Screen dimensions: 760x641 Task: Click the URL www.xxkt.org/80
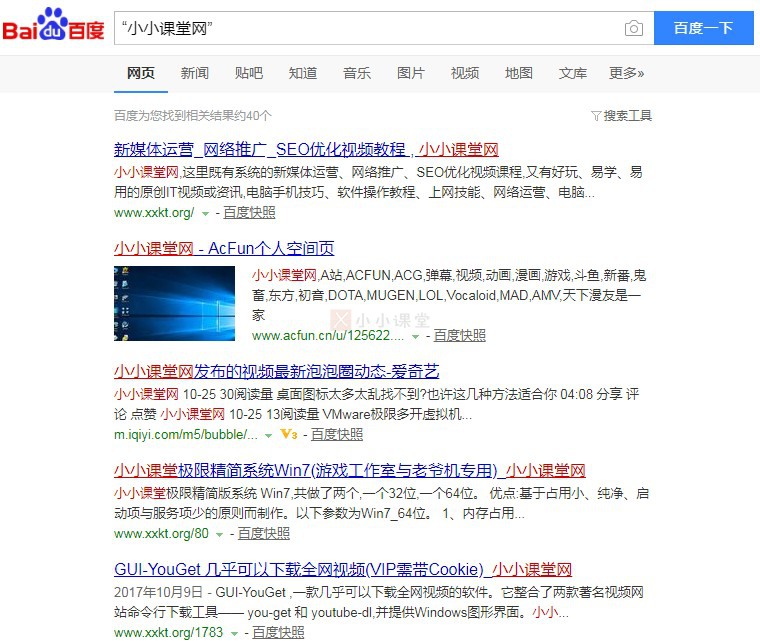point(161,533)
